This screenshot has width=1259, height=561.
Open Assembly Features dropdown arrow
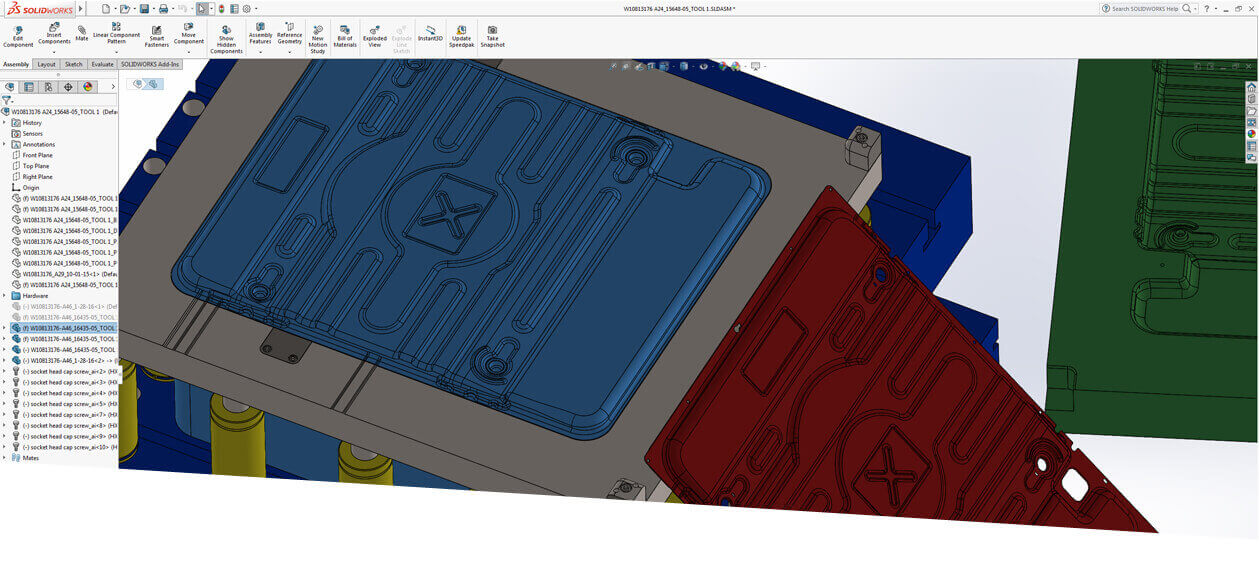[x=260, y=52]
